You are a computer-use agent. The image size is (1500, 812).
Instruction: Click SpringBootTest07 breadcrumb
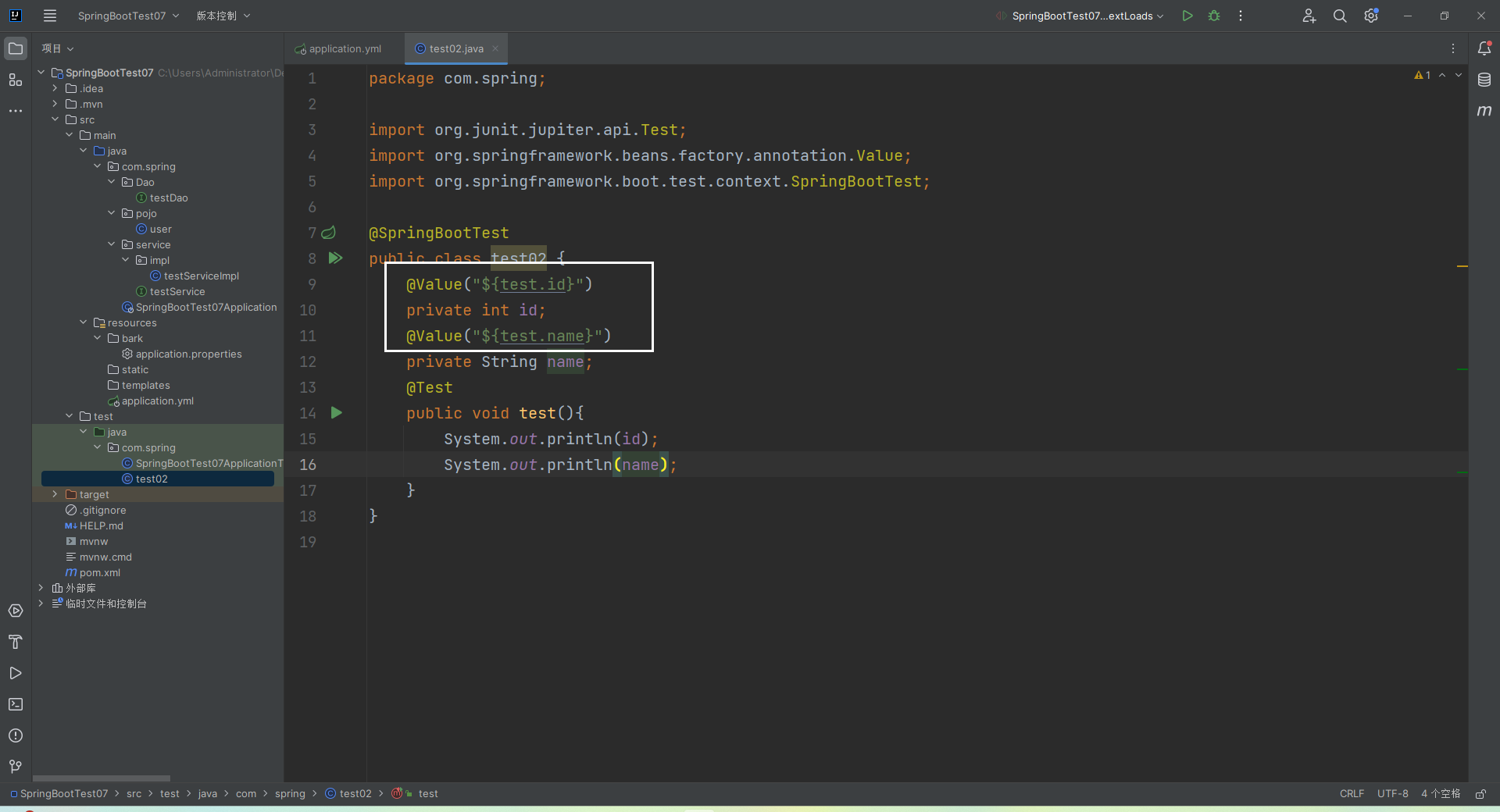coord(59,794)
